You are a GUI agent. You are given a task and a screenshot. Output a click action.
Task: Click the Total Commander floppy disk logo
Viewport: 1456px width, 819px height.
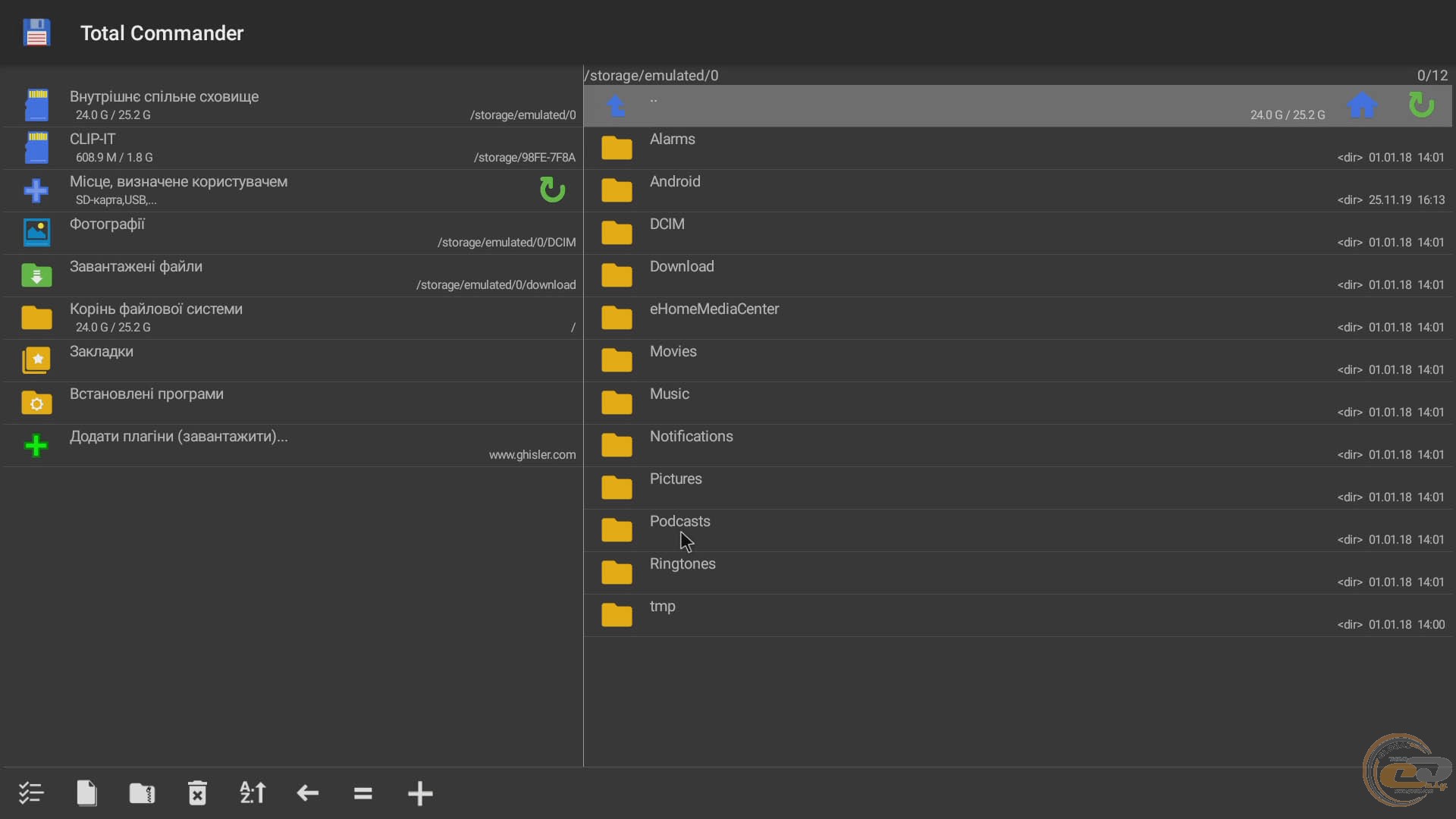(36, 33)
